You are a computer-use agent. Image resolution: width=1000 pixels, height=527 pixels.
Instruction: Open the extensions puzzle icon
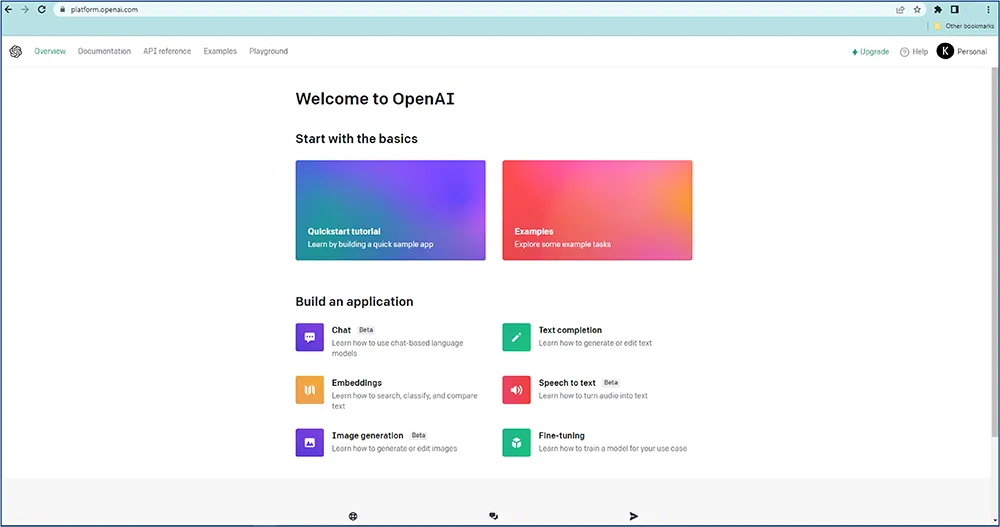(x=938, y=10)
